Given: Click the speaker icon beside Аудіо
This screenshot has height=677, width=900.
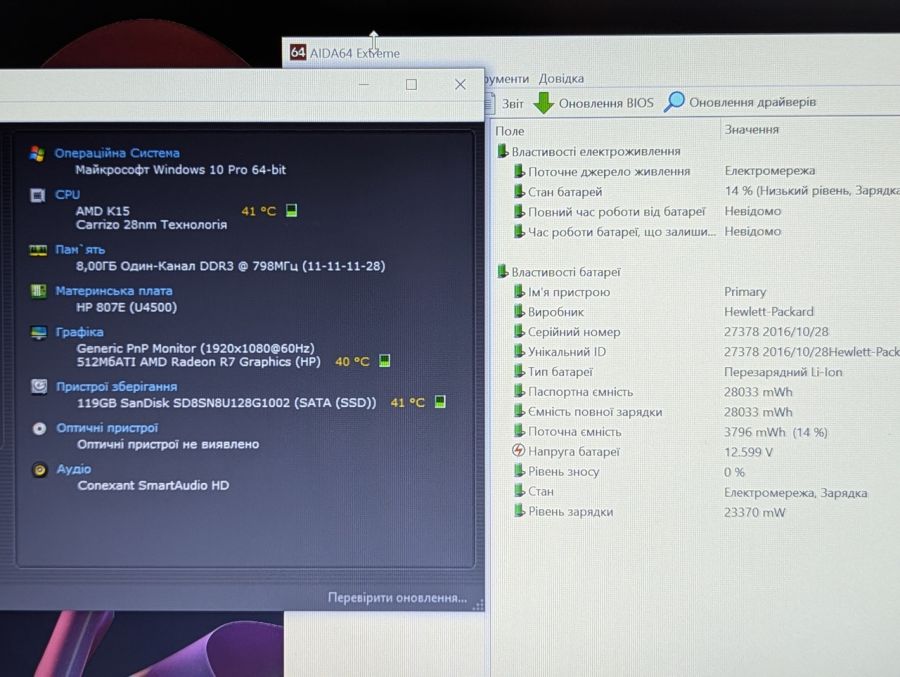Looking at the screenshot, I should pyautogui.click(x=40, y=470).
